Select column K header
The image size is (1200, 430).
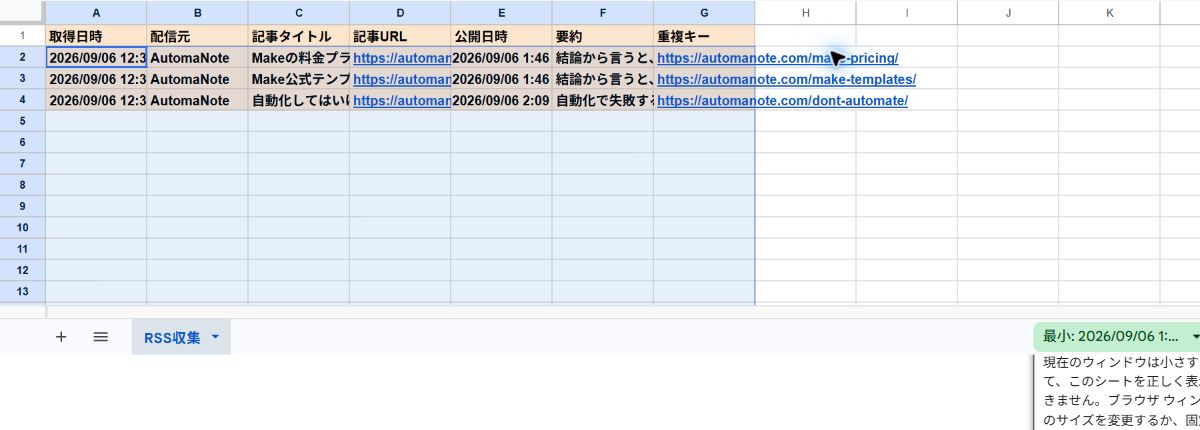pyautogui.click(x=1110, y=12)
